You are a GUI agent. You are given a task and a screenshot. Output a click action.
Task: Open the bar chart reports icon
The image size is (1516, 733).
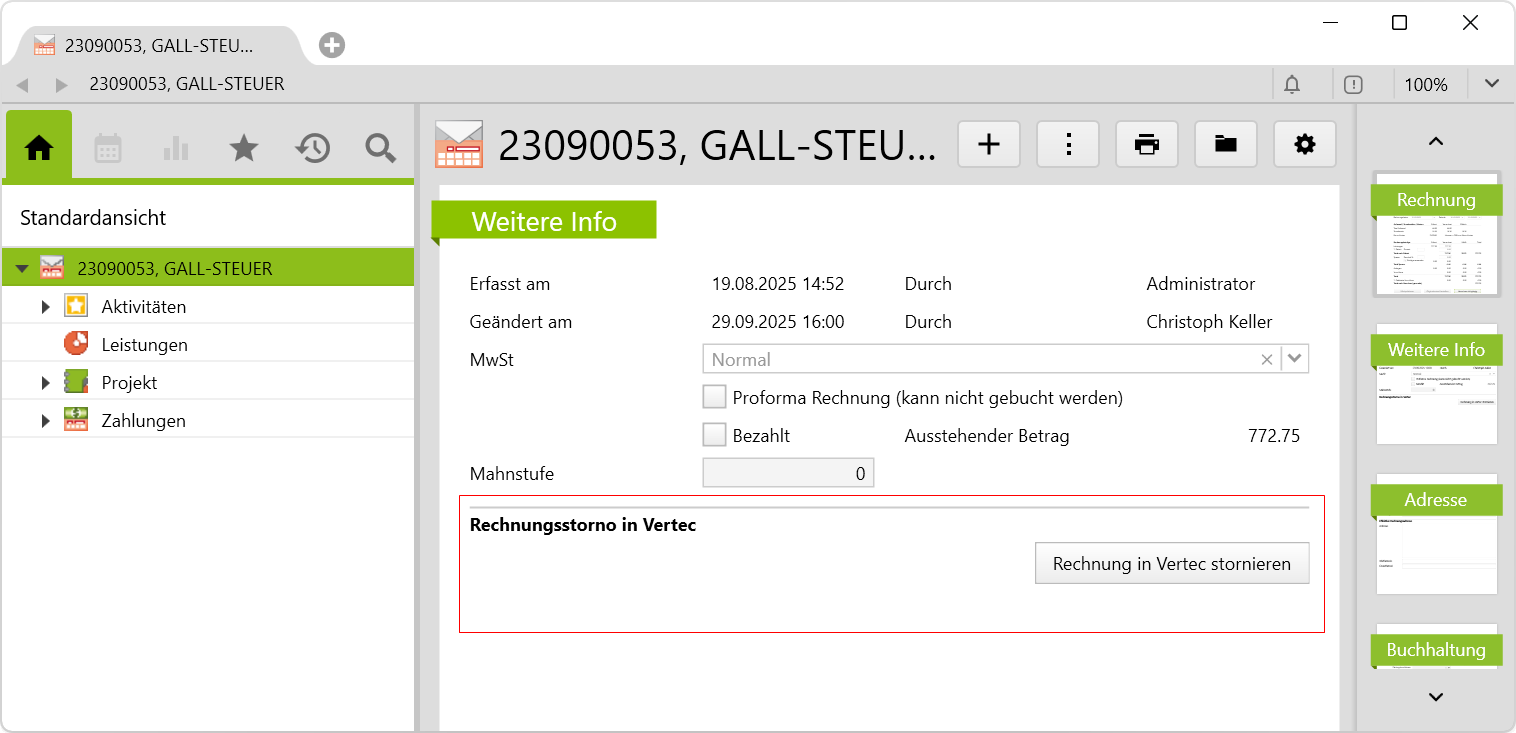(176, 148)
